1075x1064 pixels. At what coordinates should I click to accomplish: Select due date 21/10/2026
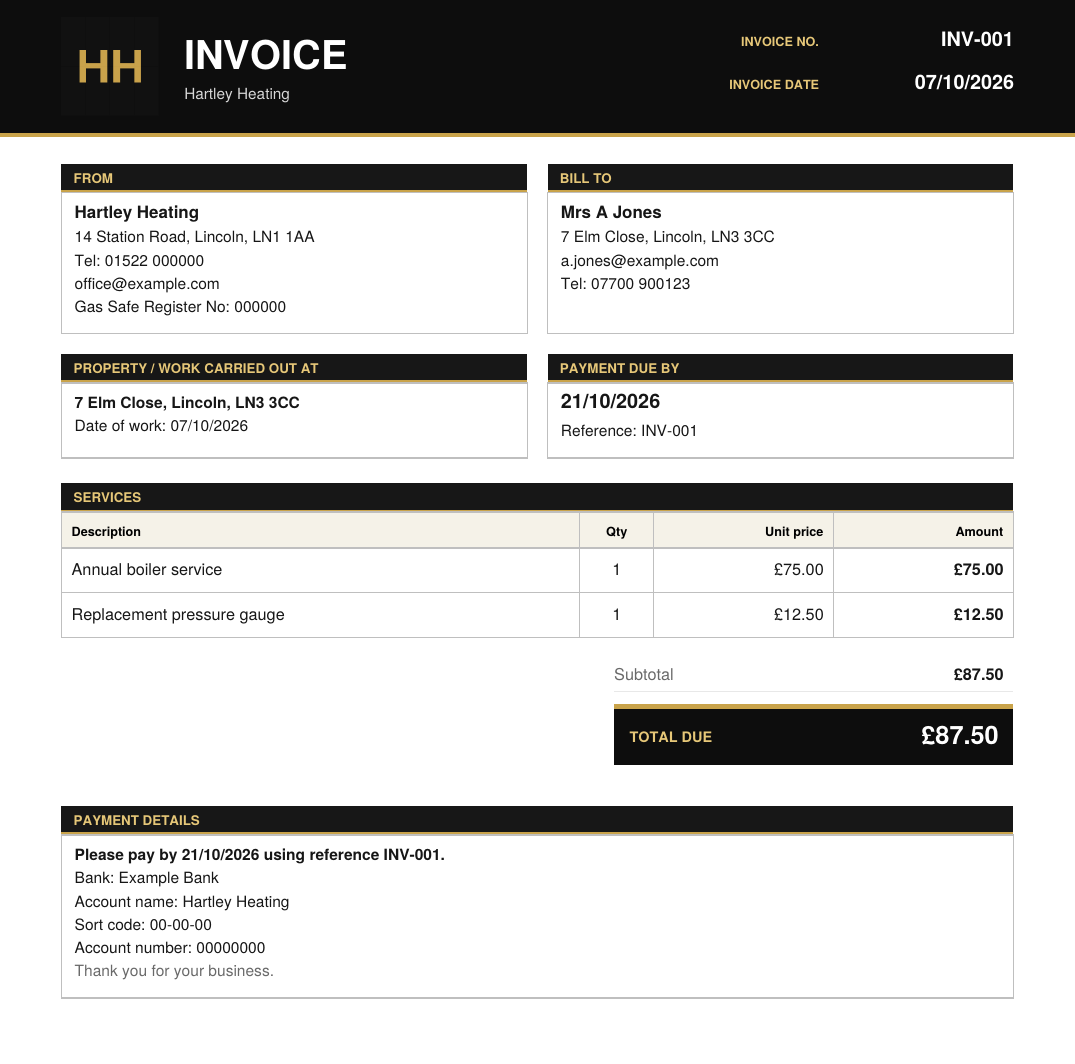(x=610, y=401)
